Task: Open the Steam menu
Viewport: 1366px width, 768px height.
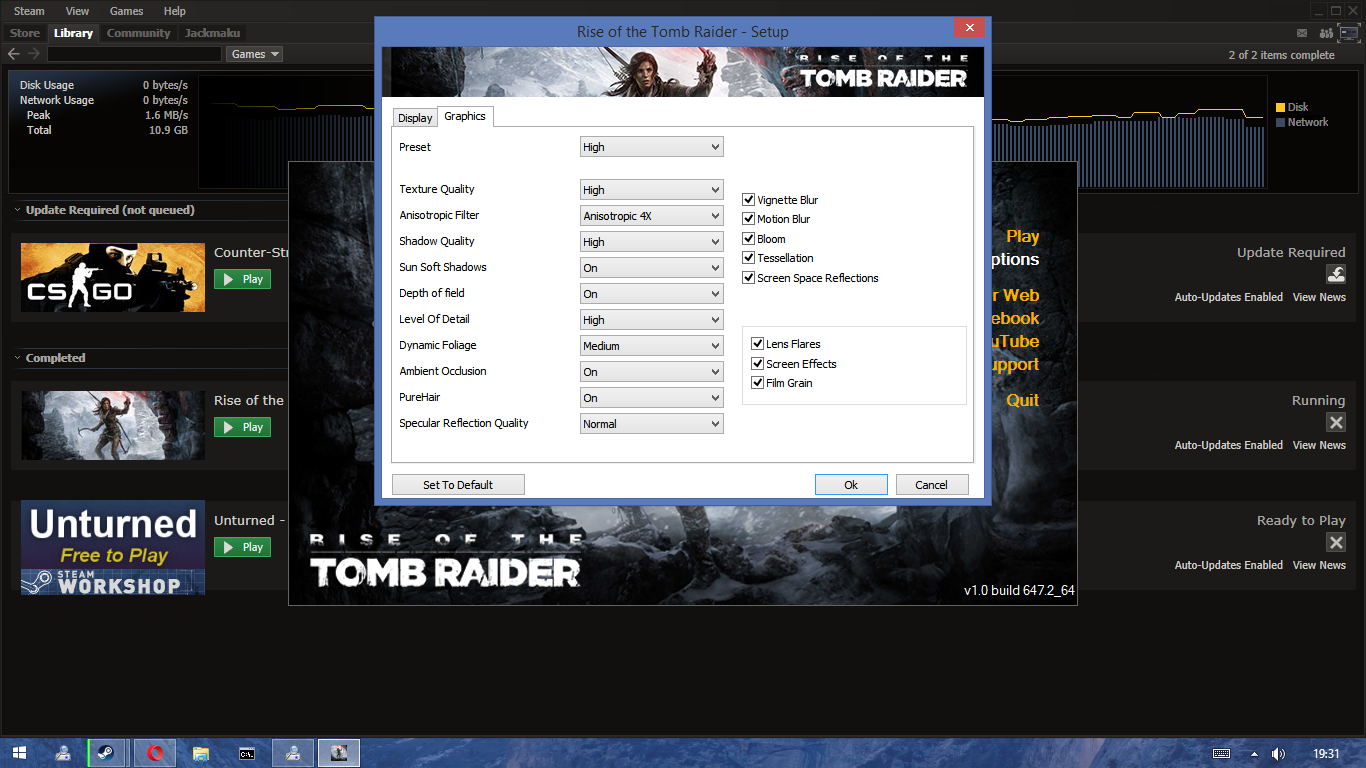Action: 29,11
